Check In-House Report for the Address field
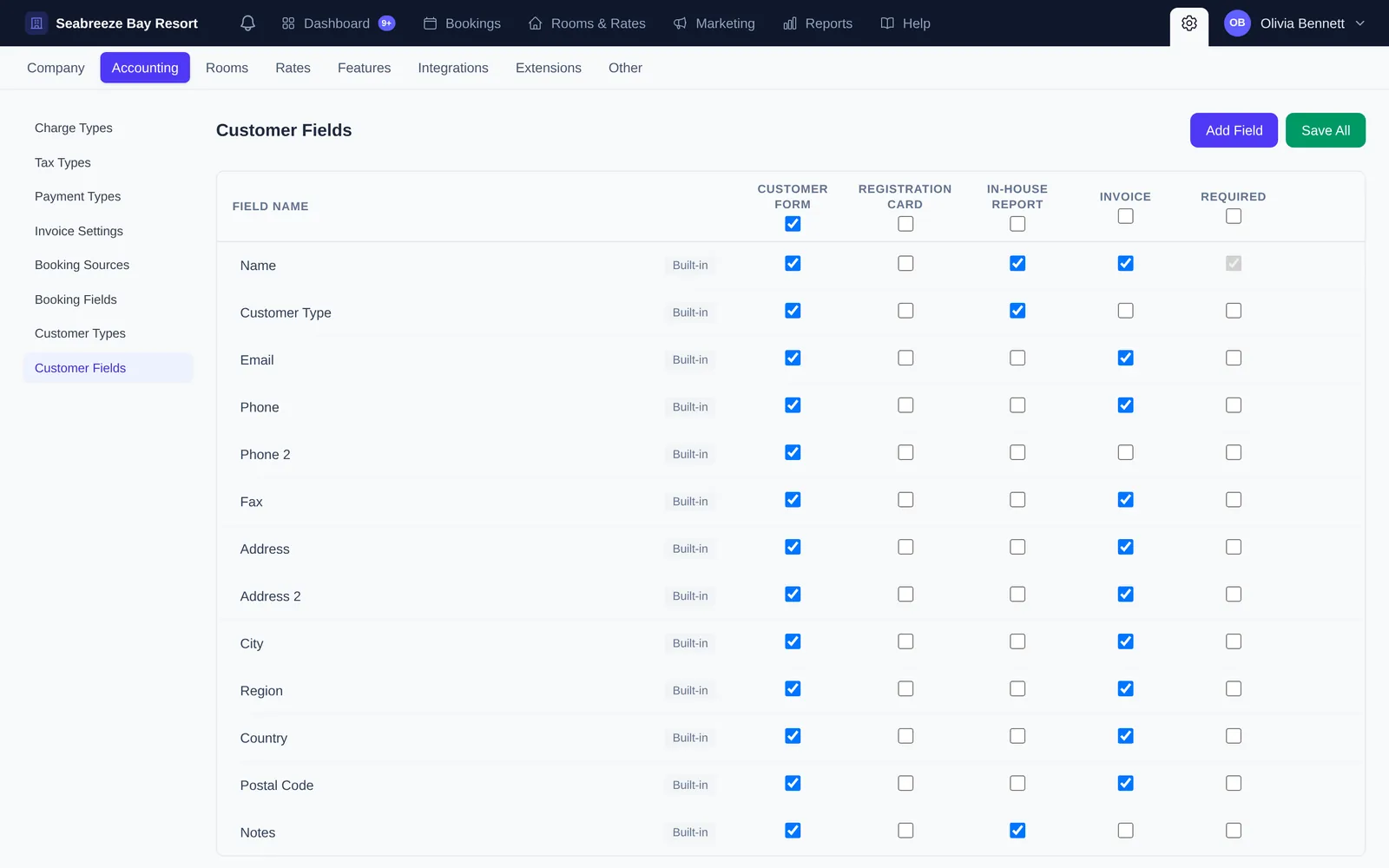1389x868 pixels. (x=1017, y=547)
